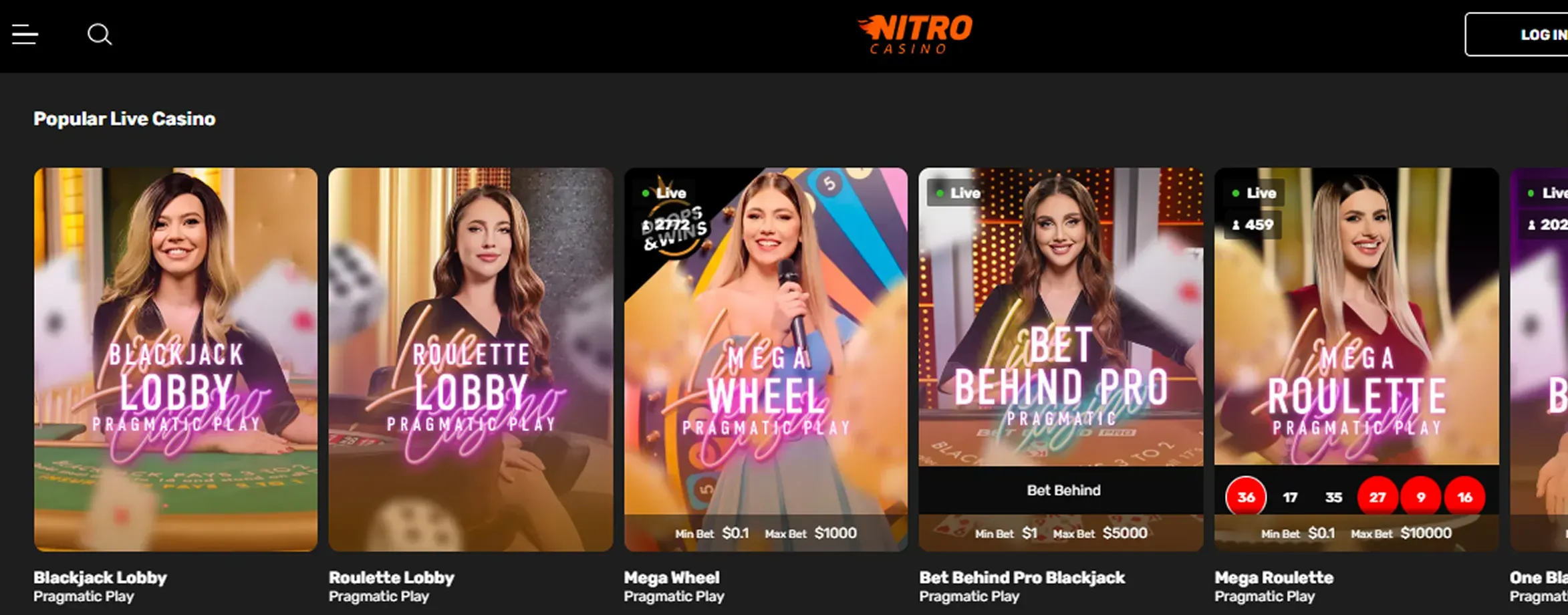Click the 2772 player count on Mega Wheel

(x=666, y=225)
